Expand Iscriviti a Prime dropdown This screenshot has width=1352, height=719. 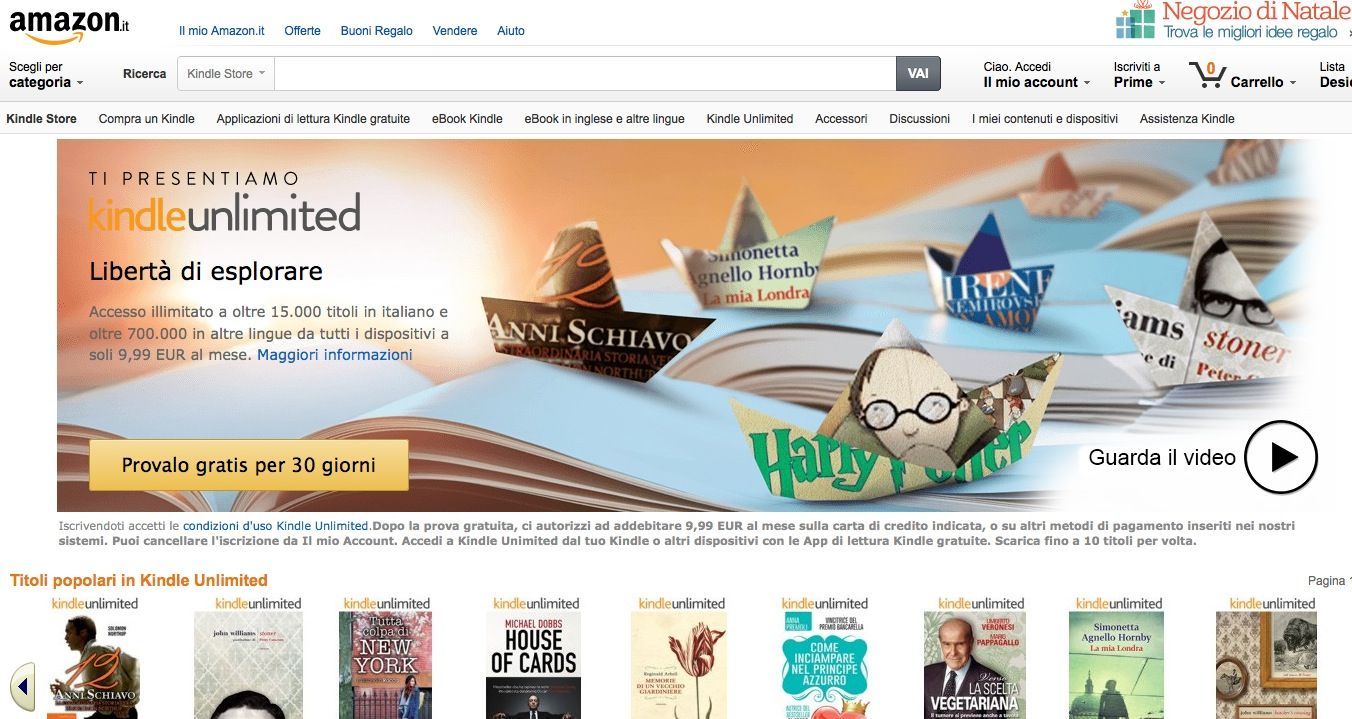[1139, 75]
